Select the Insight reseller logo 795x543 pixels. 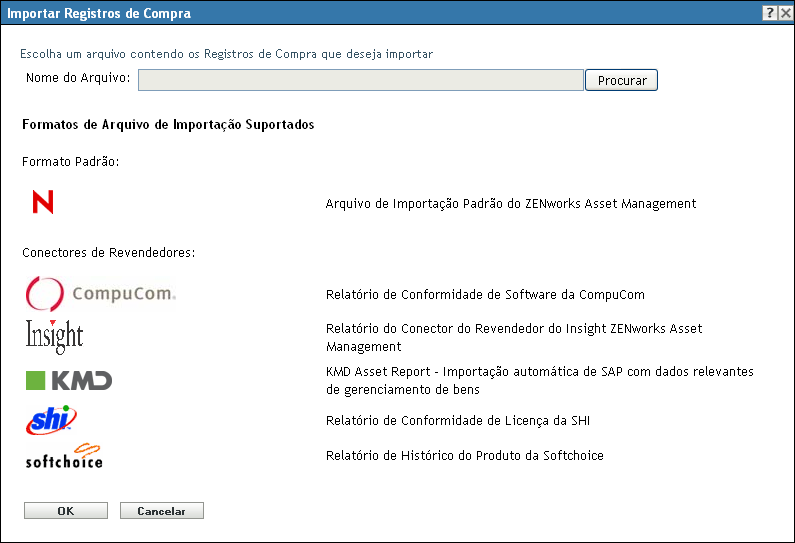[54, 336]
